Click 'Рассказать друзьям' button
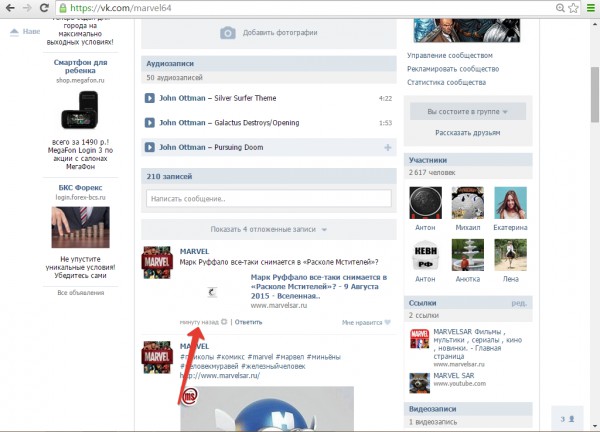Viewport: 600px width, 432px height. tap(468, 133)
